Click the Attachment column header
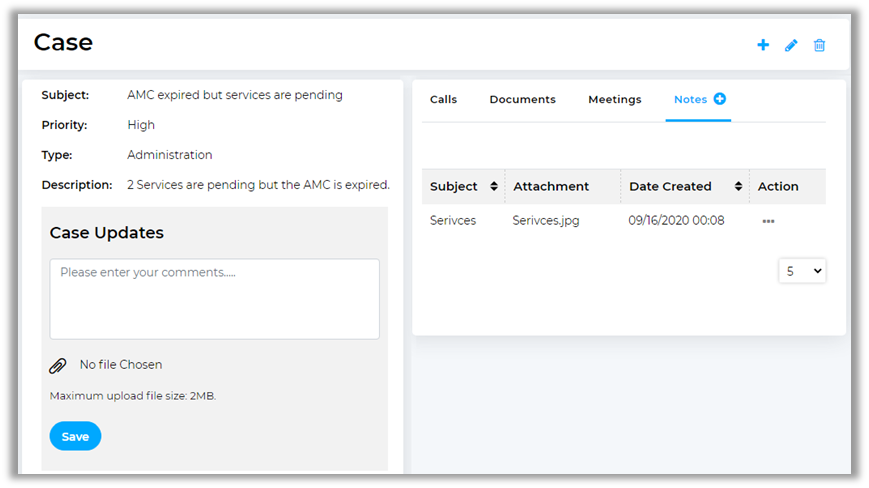The width and height of the screenshot is (869, 488). point(551,186)
